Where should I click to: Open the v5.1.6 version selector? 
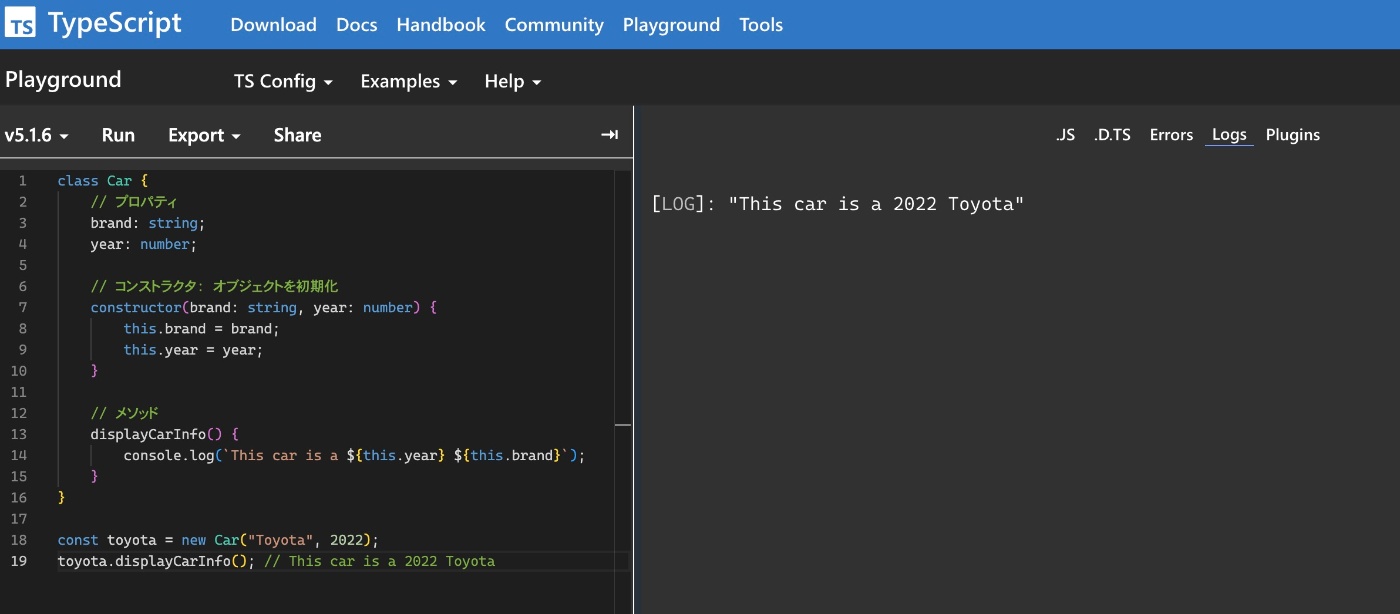(37, 135)
